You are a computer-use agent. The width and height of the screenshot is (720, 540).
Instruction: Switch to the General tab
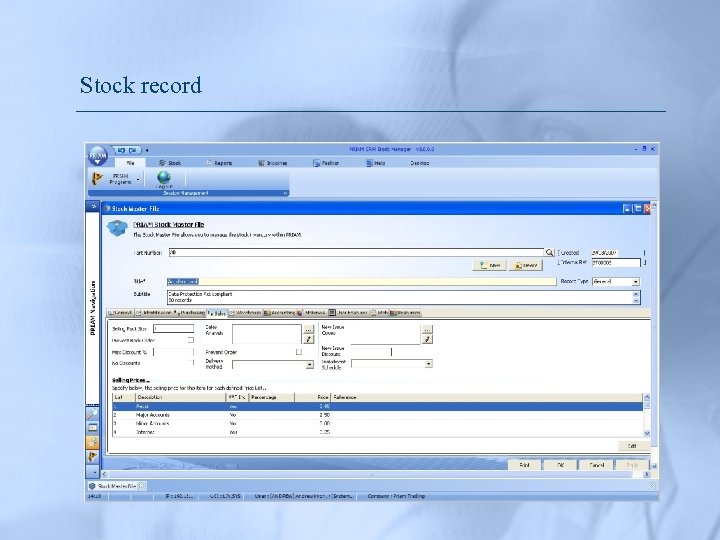[120, 313]
